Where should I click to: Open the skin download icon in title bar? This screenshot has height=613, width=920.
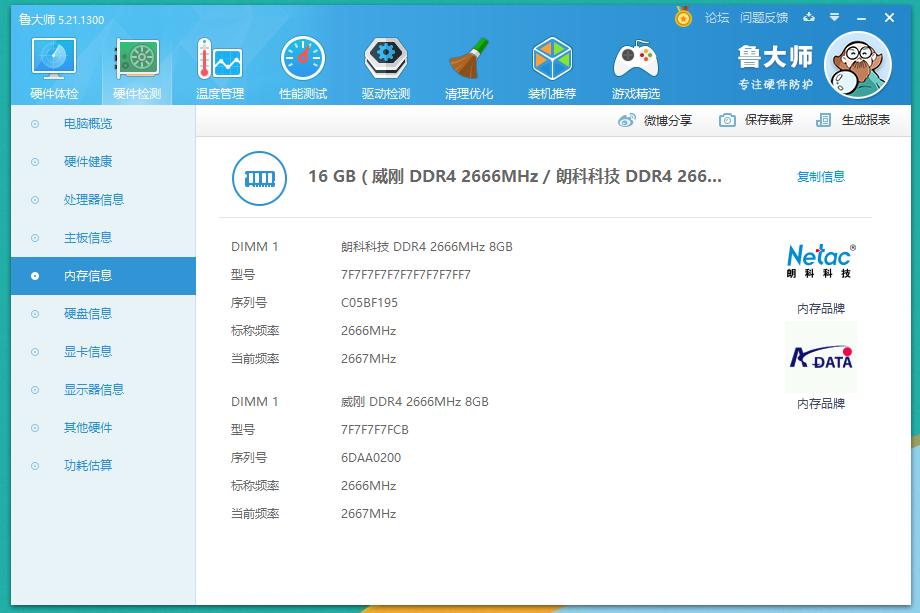(x=811, y=17)
